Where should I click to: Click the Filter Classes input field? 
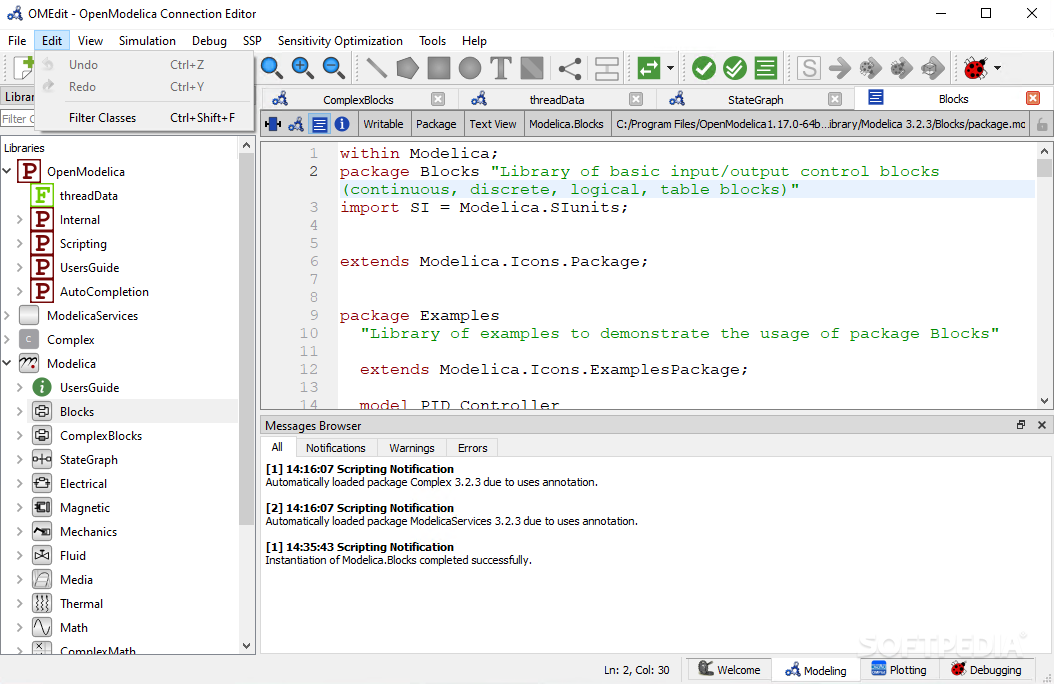(x=18, y=119)
